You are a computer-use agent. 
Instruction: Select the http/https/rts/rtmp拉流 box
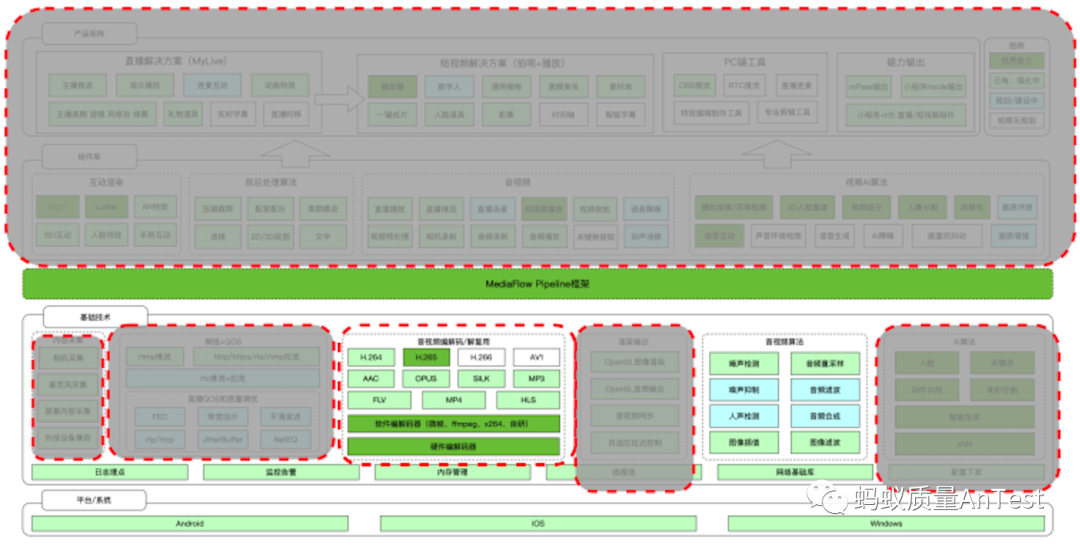(256, 357)
